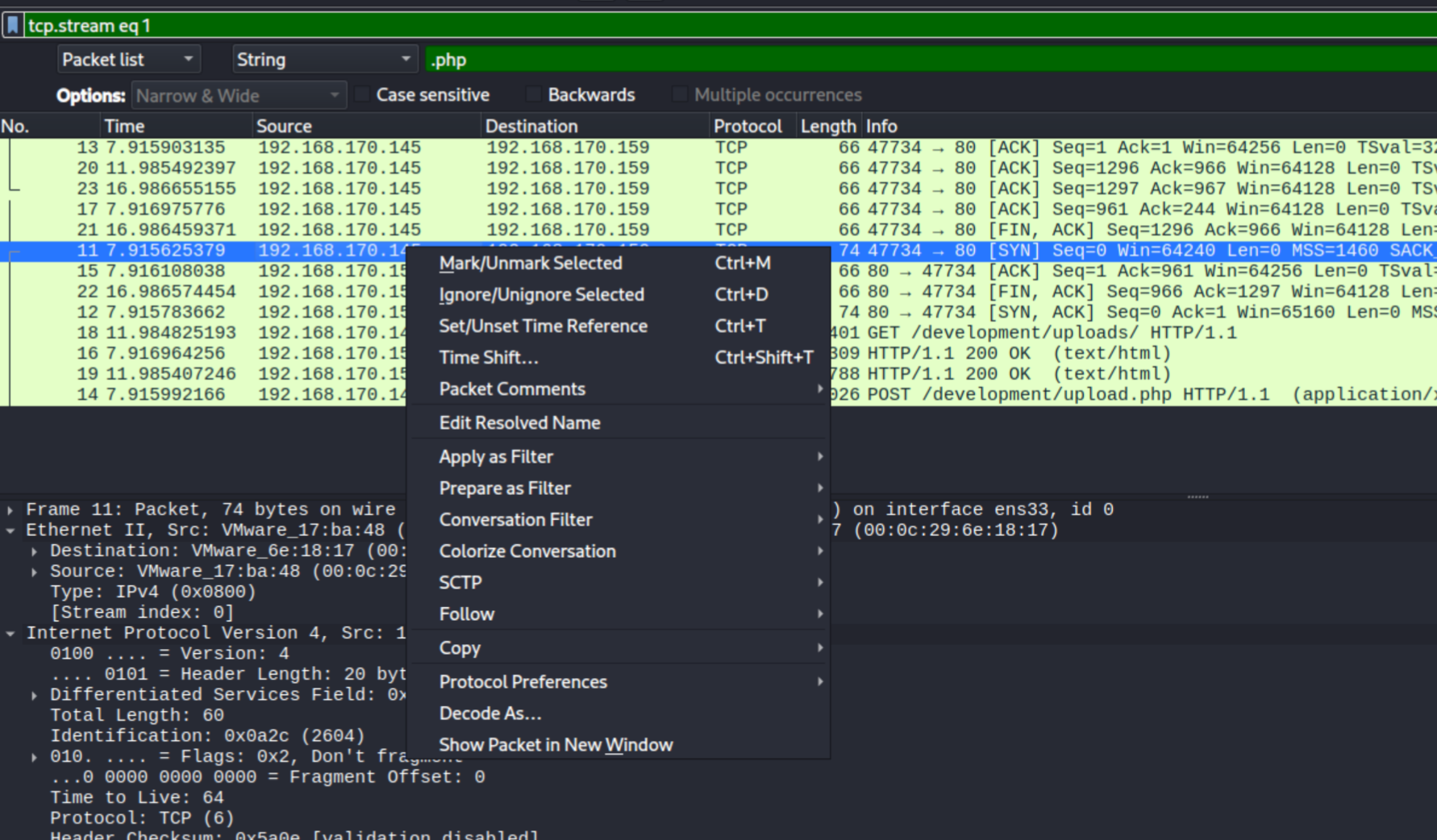Open the Copy submenu
This screenshot has width=1437, height=840.
tap(619, 647)
